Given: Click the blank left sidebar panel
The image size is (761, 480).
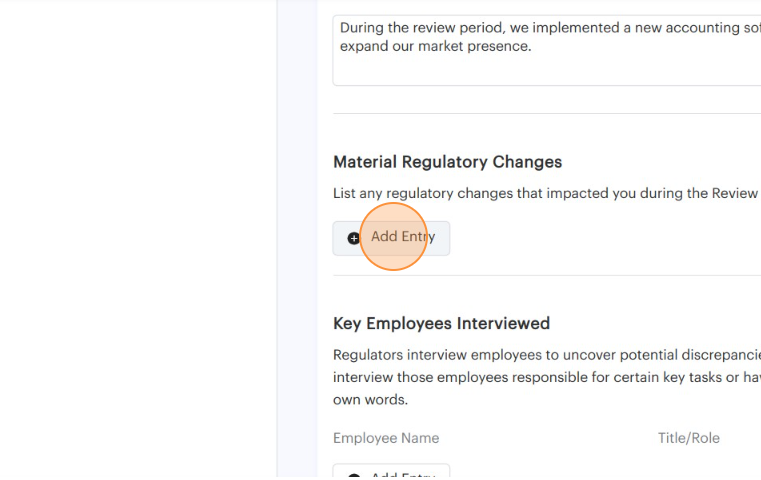Looking at the screenshot, I should tap(138, 240).
